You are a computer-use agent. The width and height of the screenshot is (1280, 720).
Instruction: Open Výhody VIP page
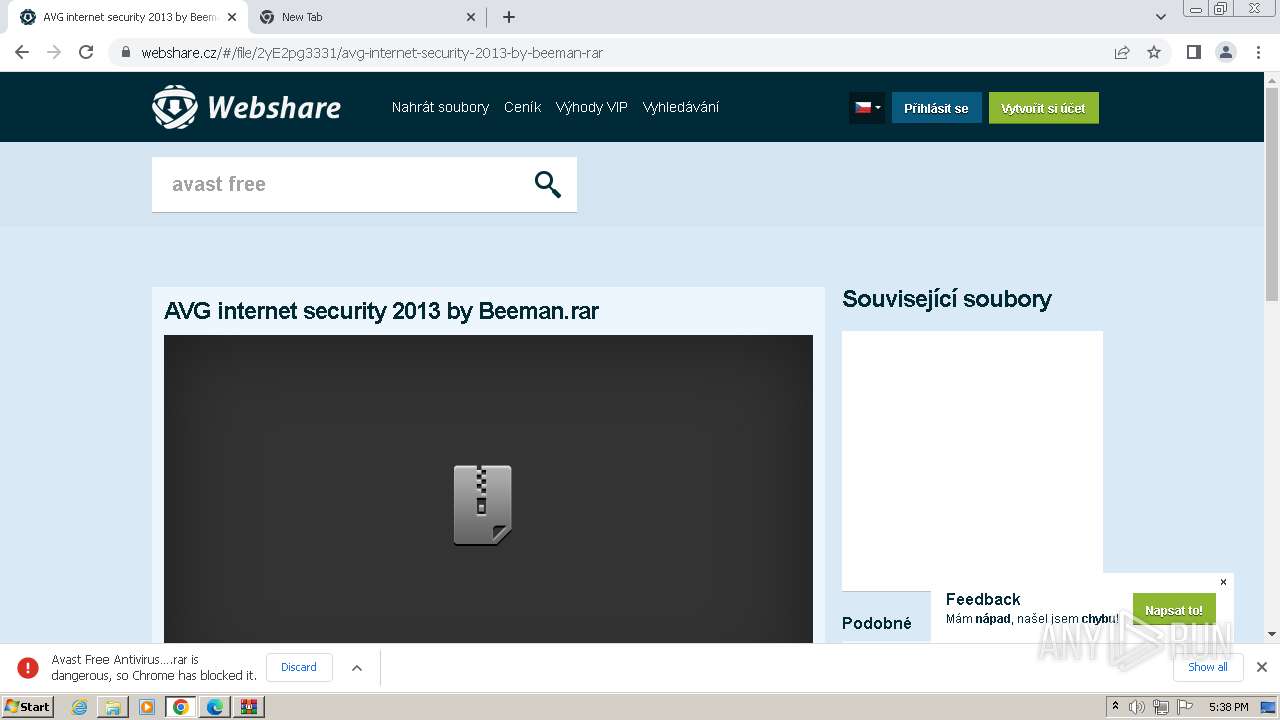tap(592, 107)
